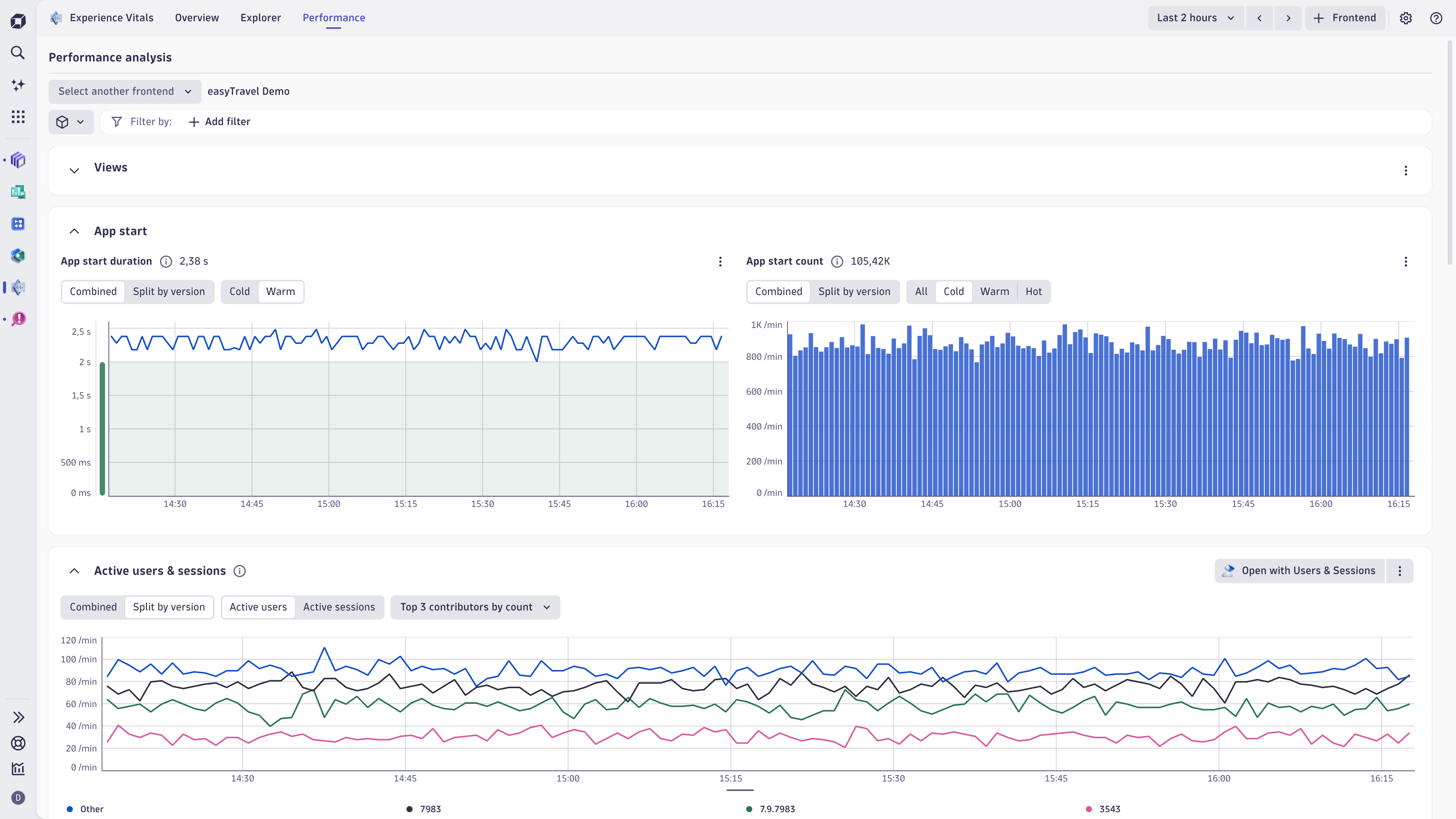The height and width of the screenshot is (819, 1456).
Task: Click the Add filter button
Action: (x=219, y=122)
